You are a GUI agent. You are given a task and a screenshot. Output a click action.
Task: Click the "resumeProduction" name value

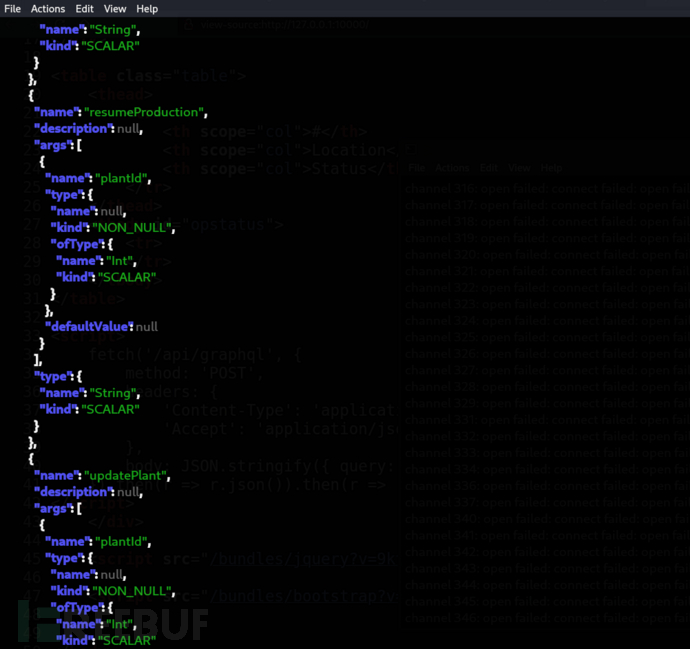point(145,112)
